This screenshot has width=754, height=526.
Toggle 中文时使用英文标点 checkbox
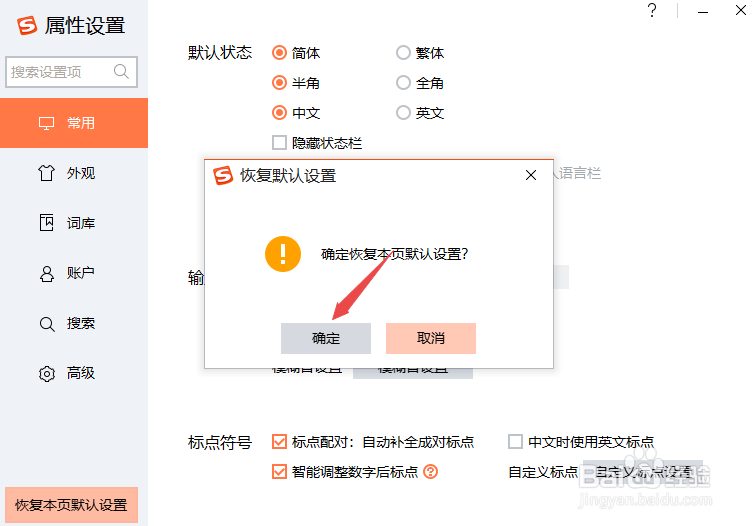click(516, 442)
